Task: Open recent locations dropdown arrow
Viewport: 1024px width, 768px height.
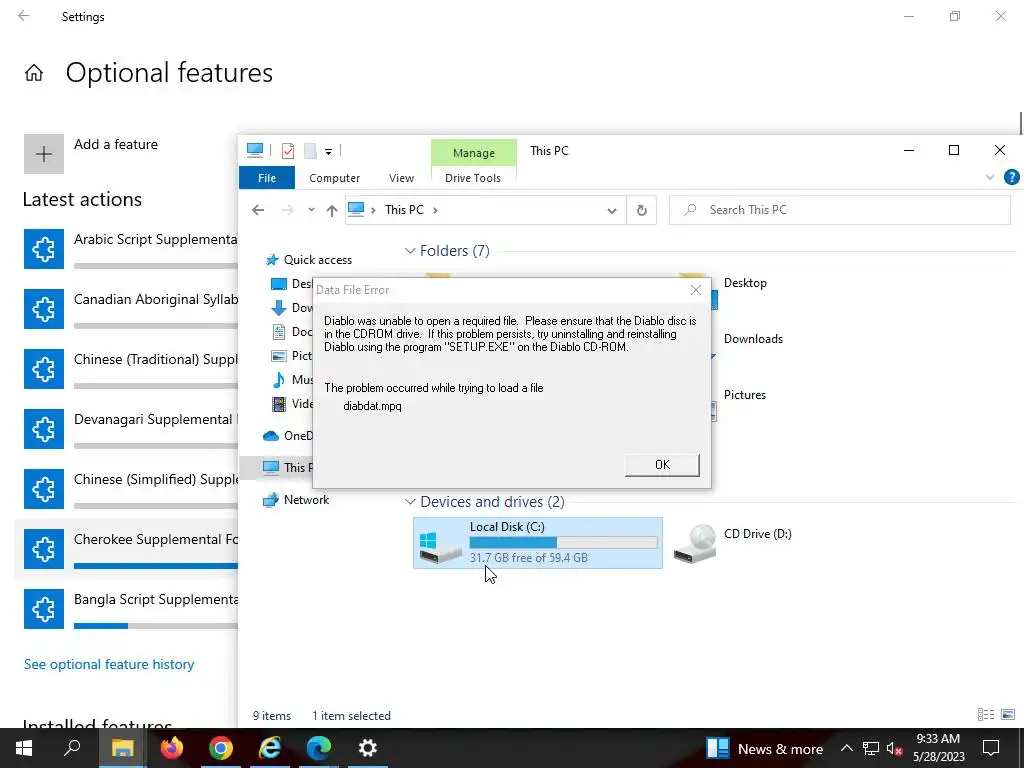Action: click(x=312, y=210)
